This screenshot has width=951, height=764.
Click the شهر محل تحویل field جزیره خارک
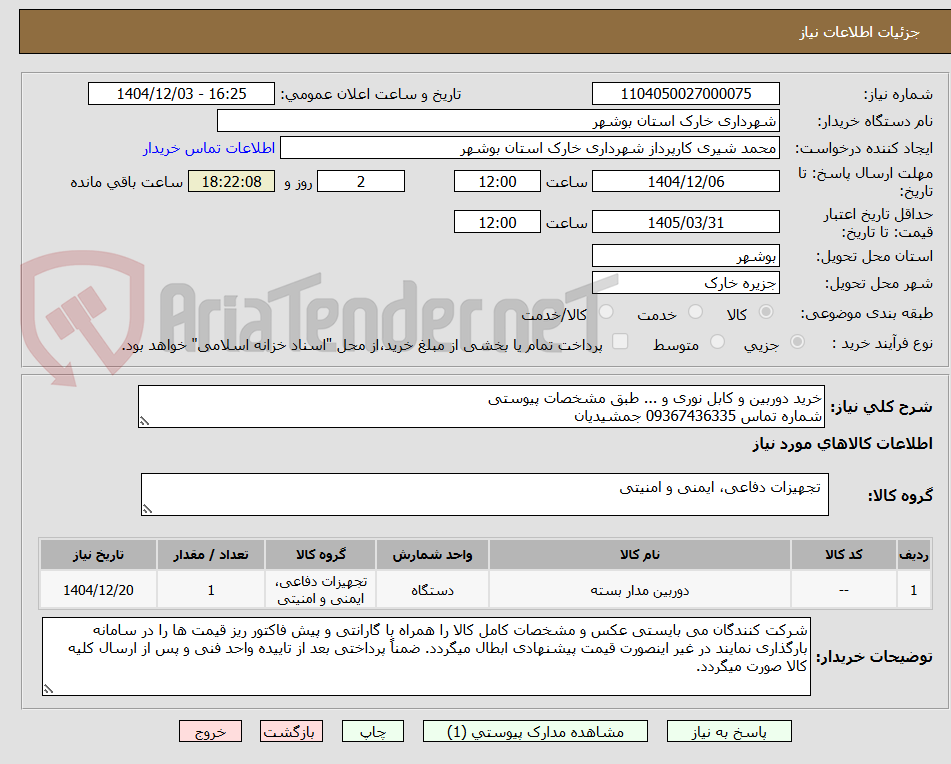point(685,283)
